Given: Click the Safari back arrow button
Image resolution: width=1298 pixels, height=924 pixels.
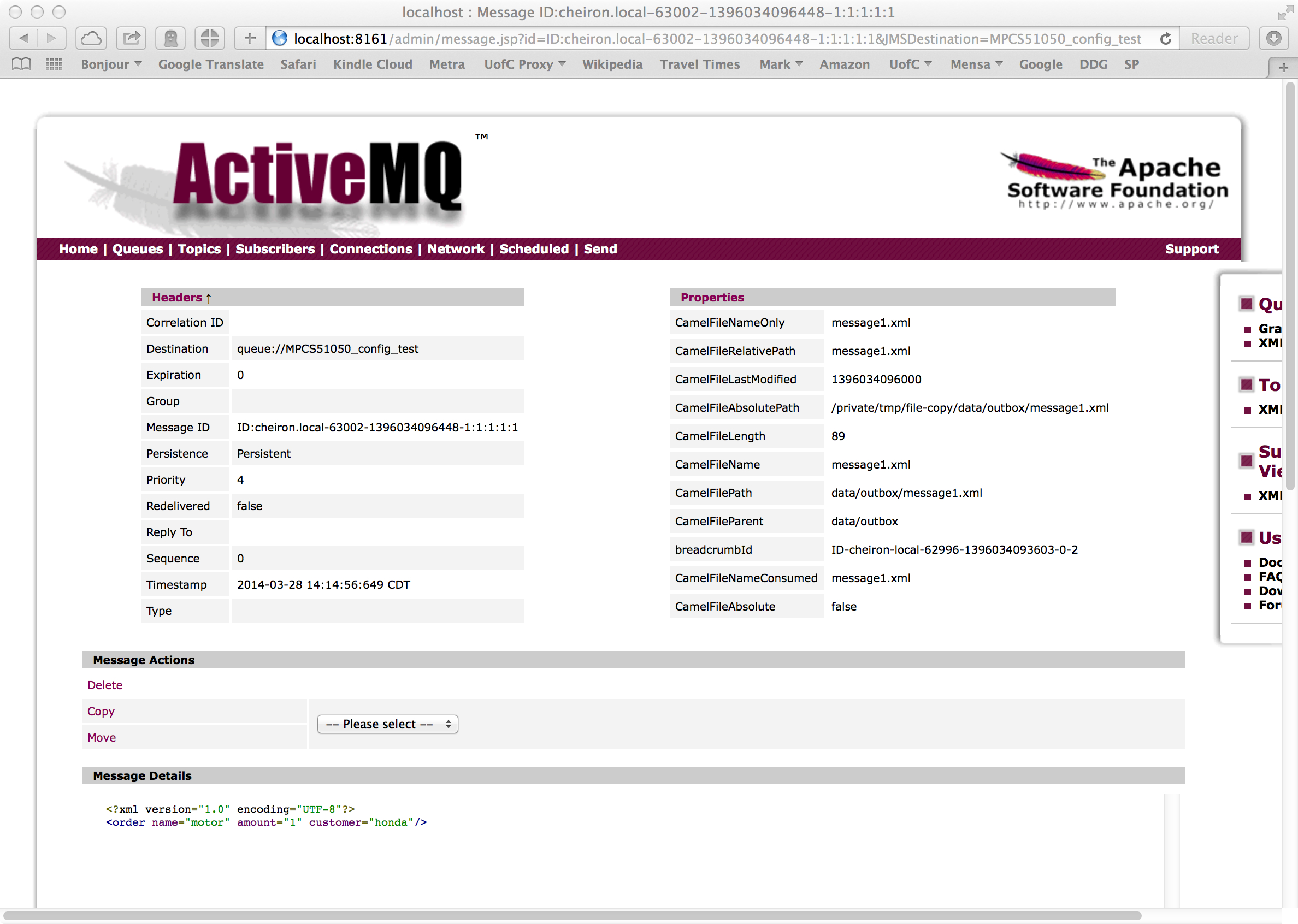Looking at the screenshot, I should pyautogui.click(x=24, y=38).
